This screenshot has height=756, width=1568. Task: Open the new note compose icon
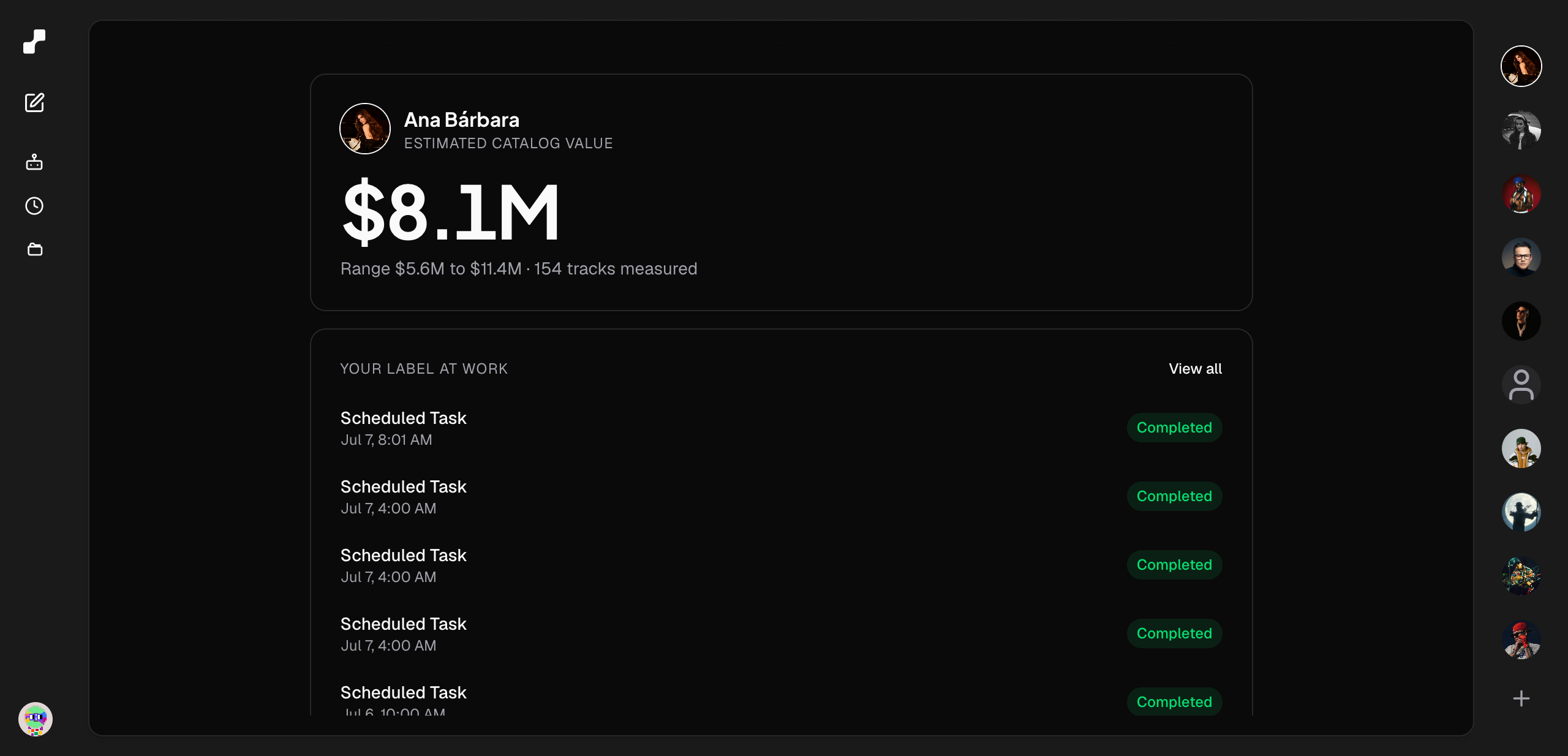pos(34,102)
